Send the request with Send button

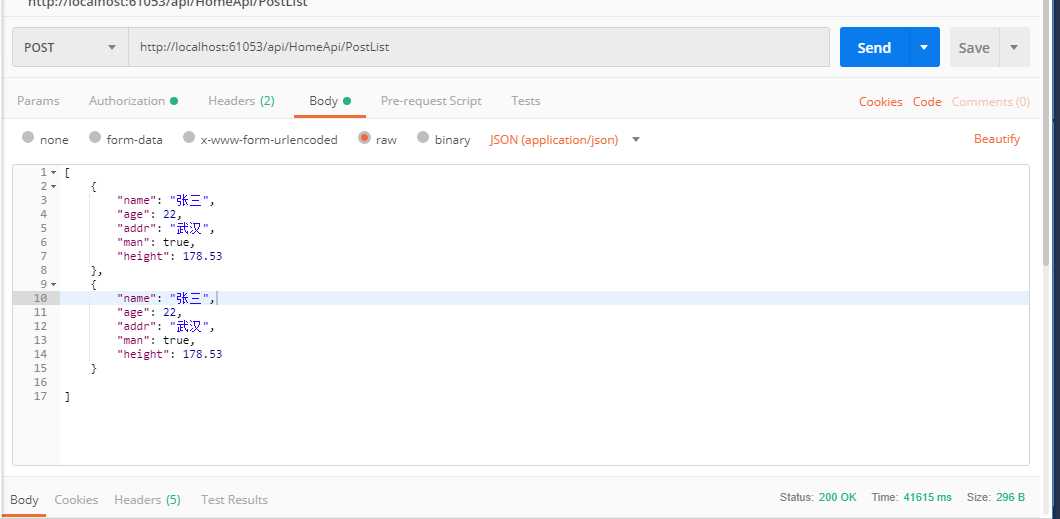coord(874,47)
